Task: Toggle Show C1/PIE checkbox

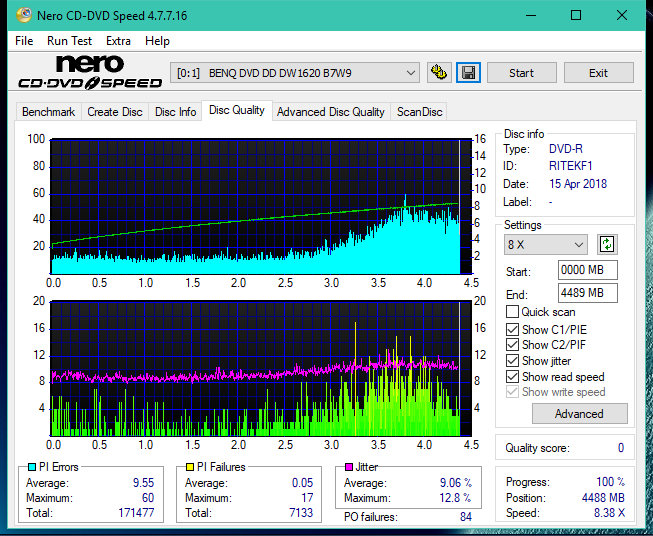Action: pos(512,330)
